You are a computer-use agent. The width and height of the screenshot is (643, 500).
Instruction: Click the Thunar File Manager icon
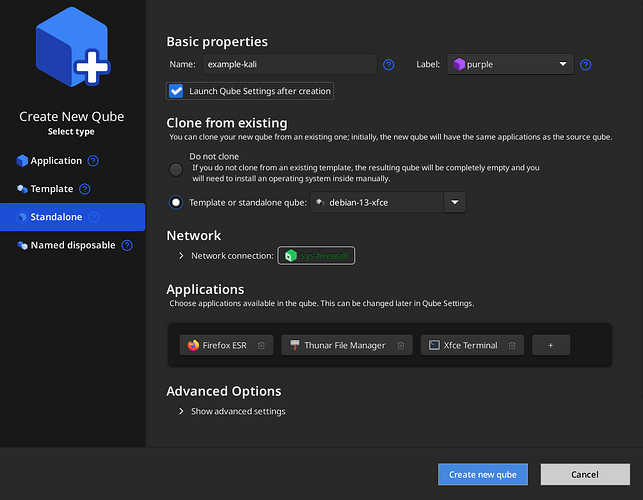[294, 345]
